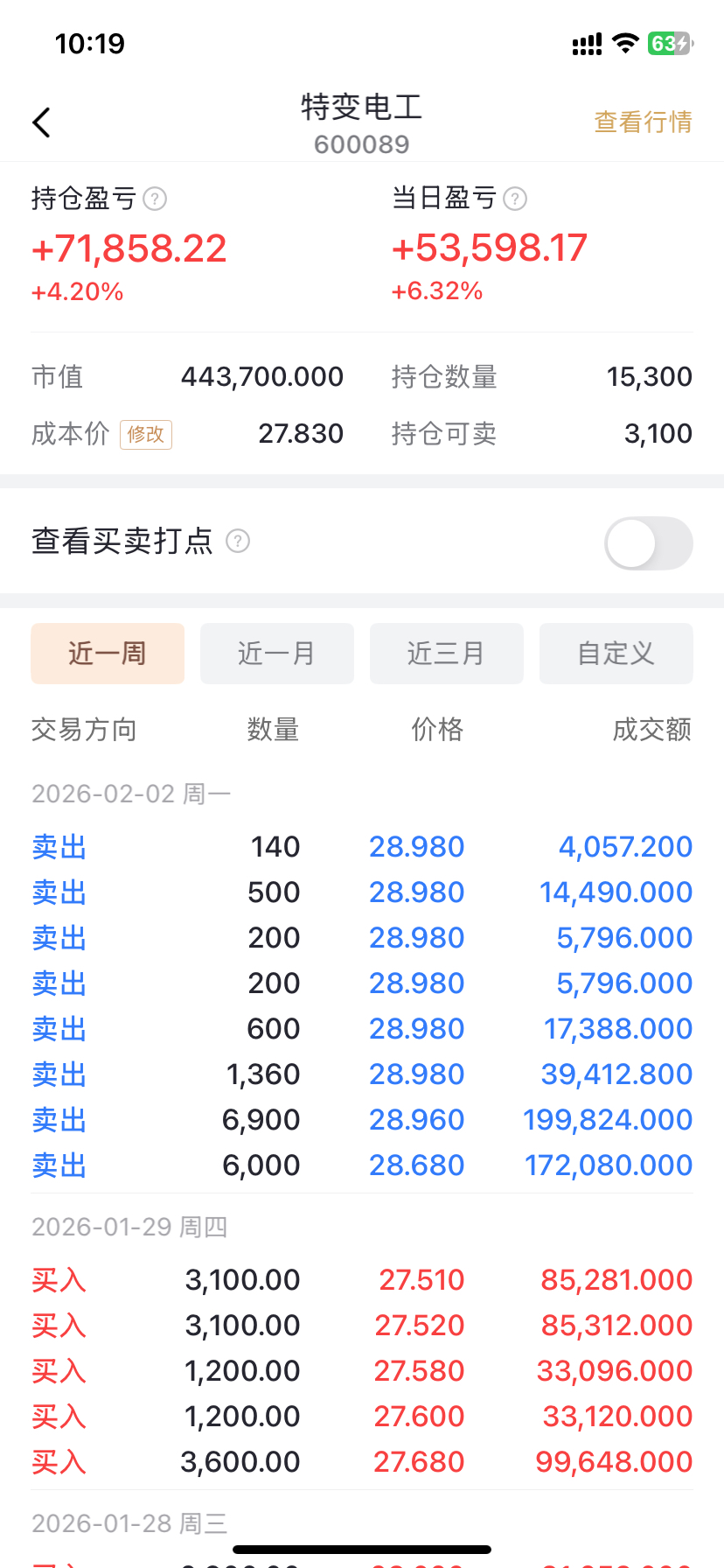Tap the +4.20% percentage
Screen dimensions: 724x1568
pos(77,291)
